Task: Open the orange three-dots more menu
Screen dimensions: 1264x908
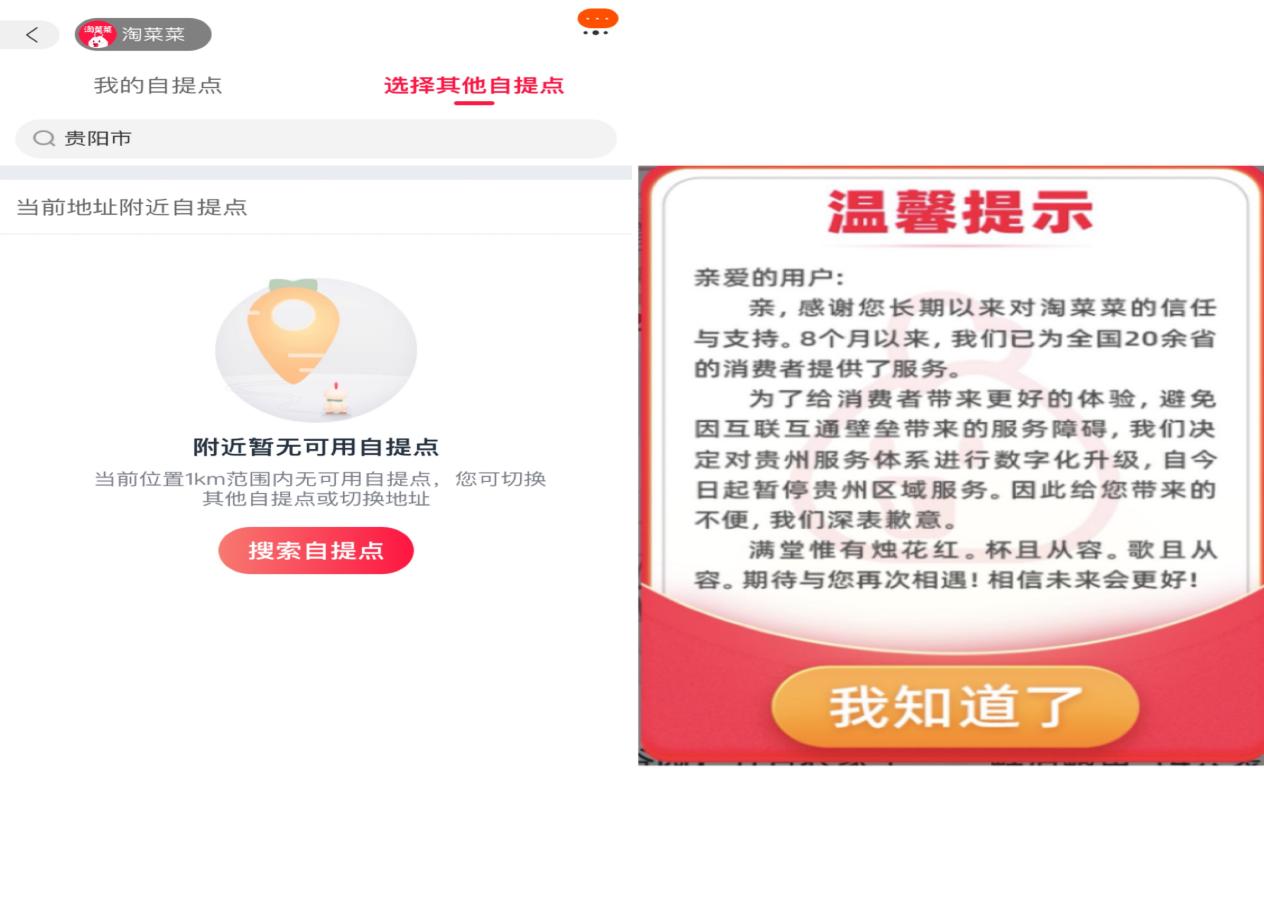Action: tap(597, 22)
